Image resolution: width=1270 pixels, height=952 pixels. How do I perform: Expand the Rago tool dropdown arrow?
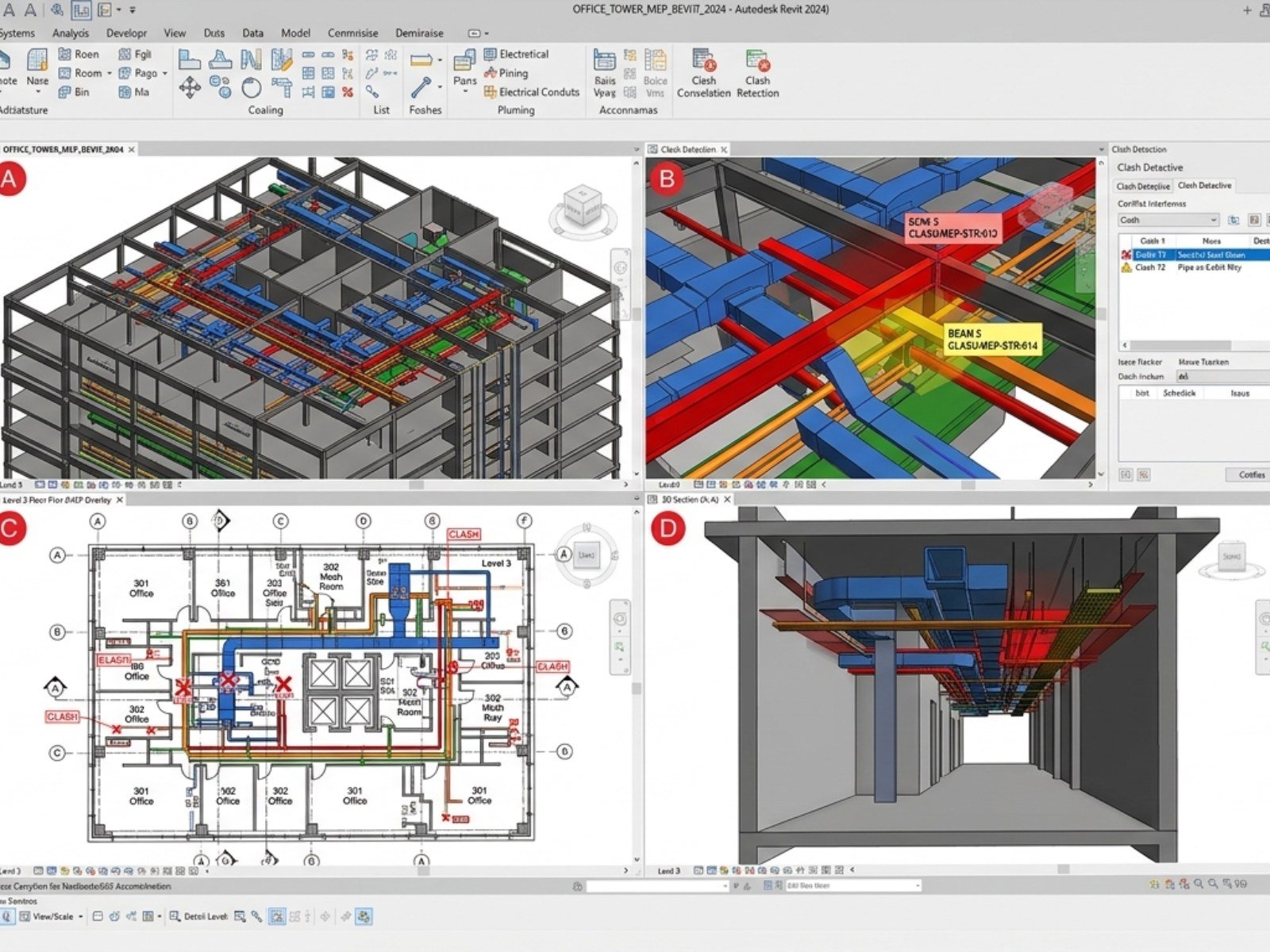tap(164, 73)
